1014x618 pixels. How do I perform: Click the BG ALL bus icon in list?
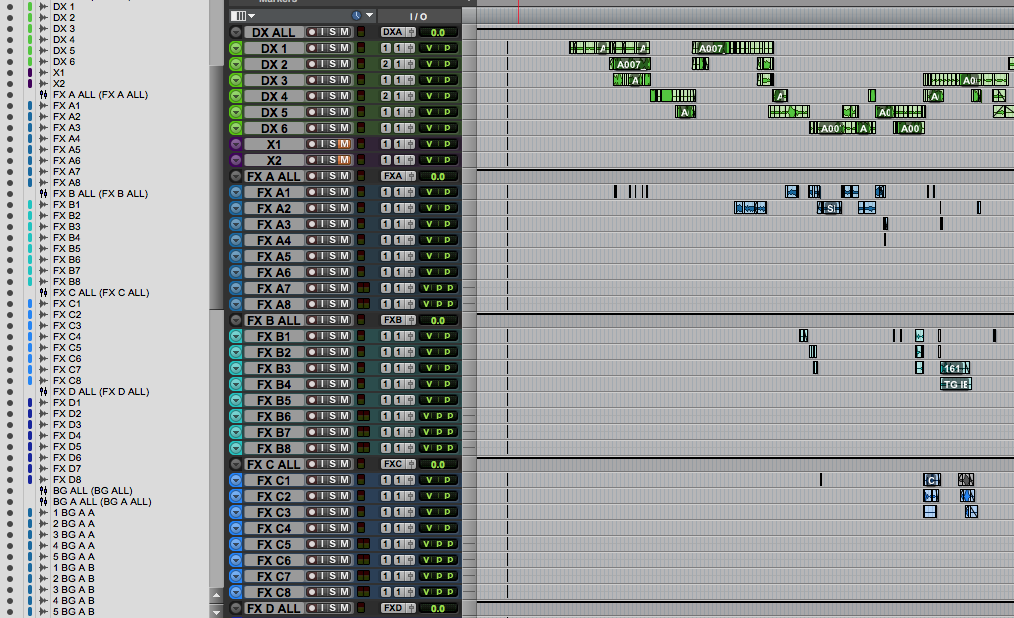43,491
